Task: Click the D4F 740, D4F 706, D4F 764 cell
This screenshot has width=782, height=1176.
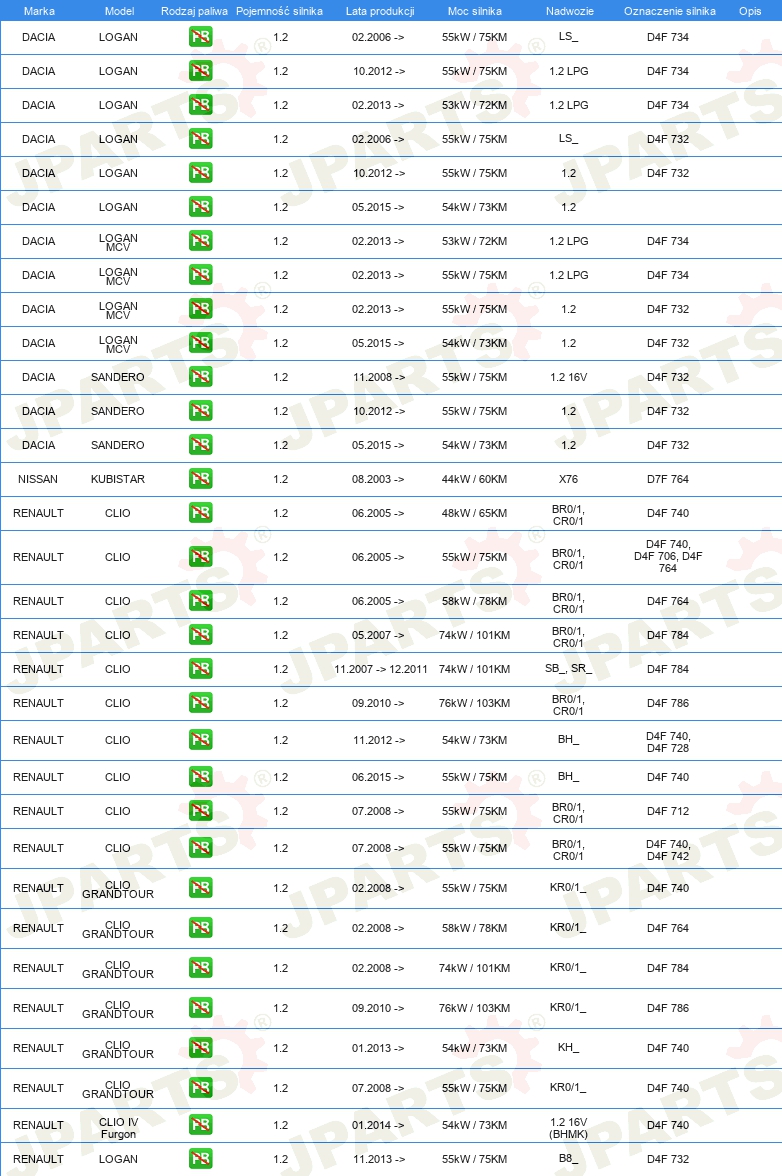Action: tap(667, 556)
